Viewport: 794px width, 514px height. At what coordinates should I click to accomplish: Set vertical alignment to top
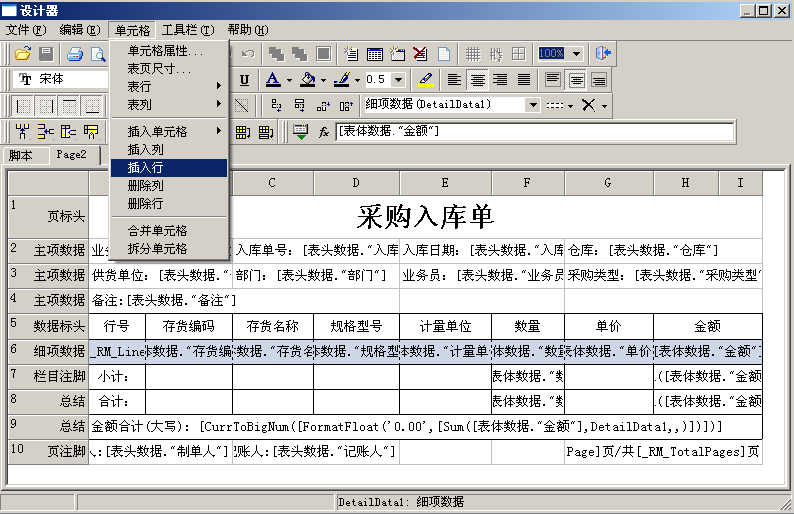coord(553,80)
